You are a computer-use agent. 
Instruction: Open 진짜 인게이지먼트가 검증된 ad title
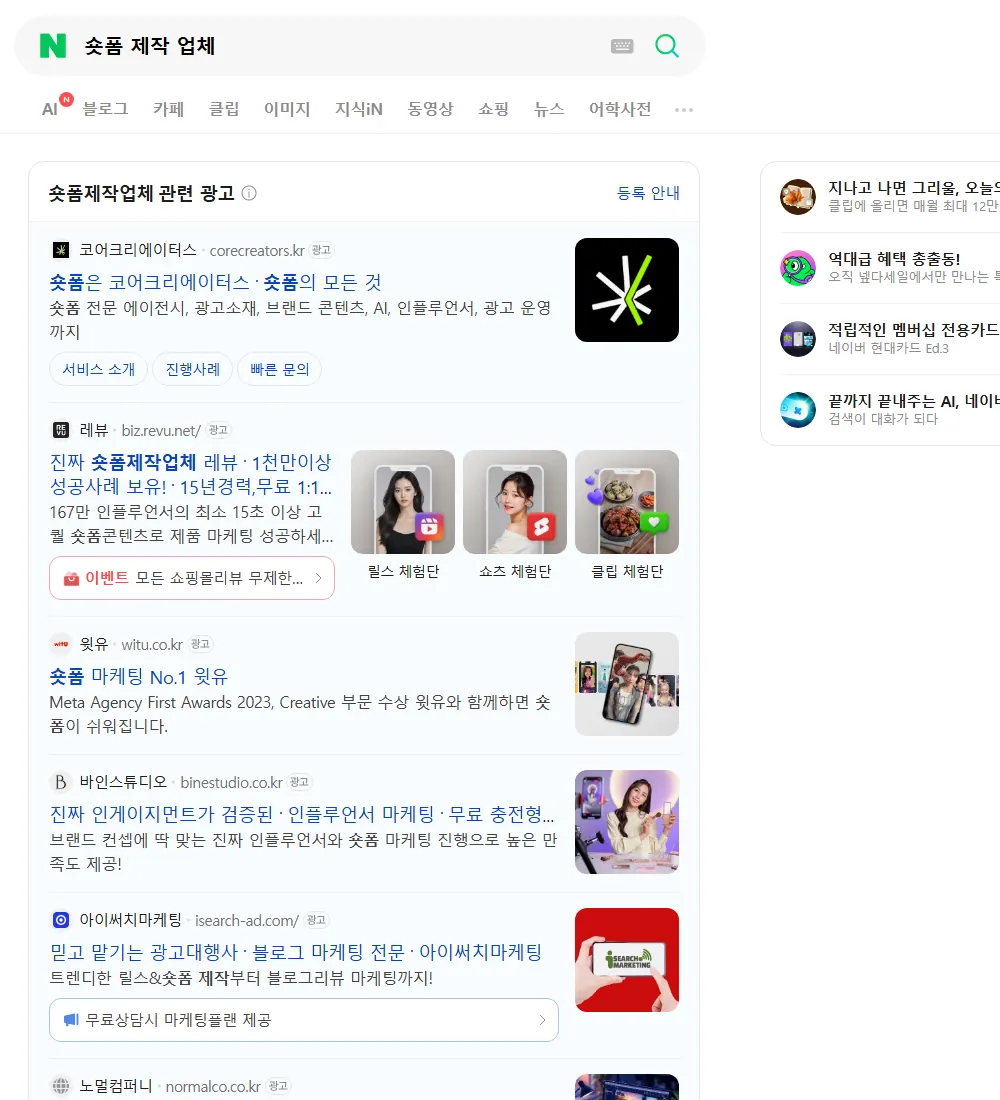pyautogui.click(x=302, y=814)
